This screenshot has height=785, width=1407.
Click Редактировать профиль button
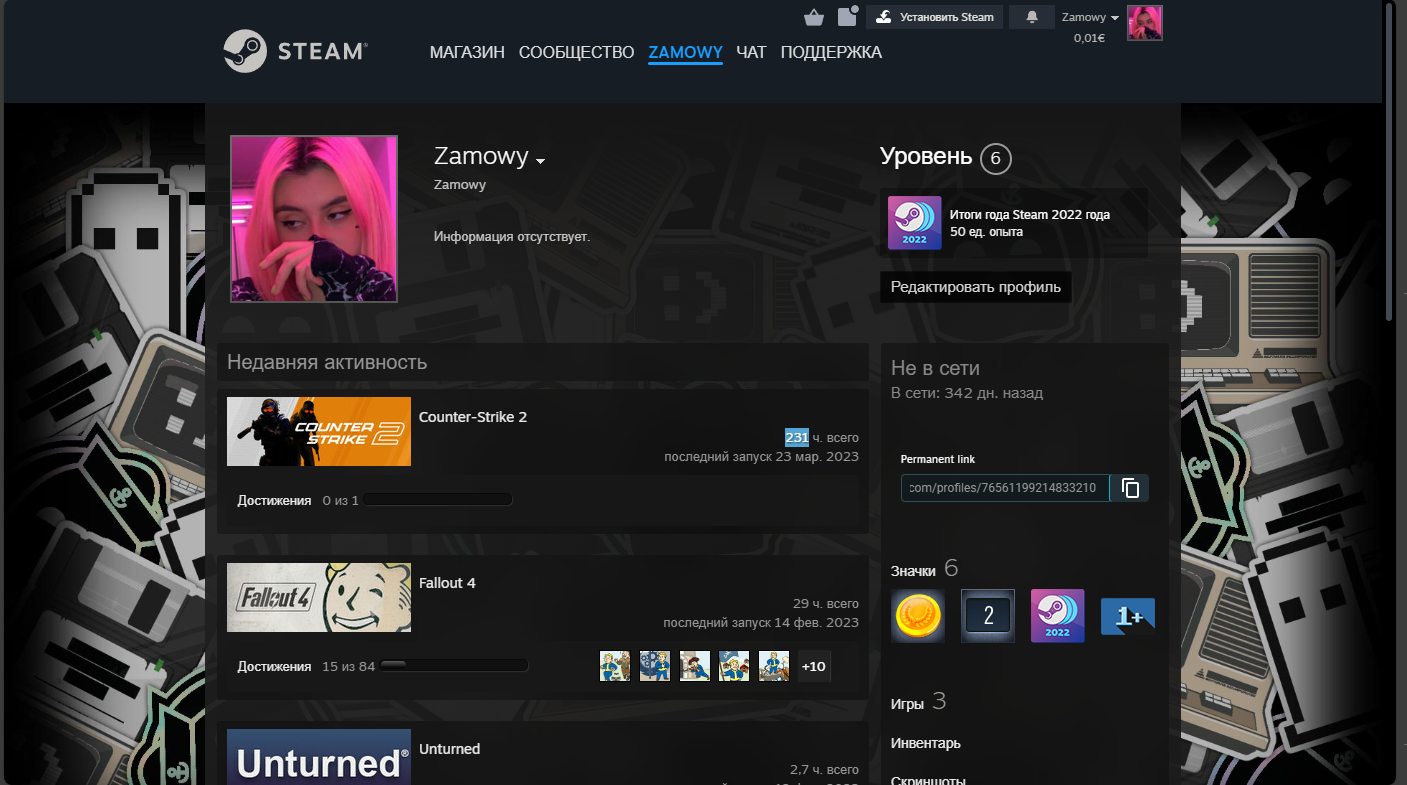click(976, 287)
